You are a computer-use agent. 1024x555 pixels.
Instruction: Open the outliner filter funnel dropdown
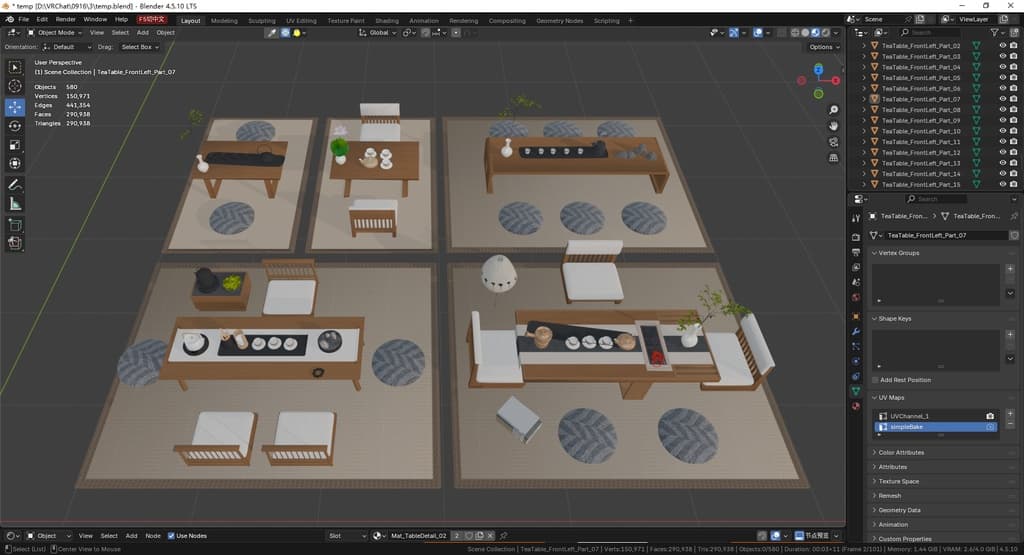coord(997,32)
